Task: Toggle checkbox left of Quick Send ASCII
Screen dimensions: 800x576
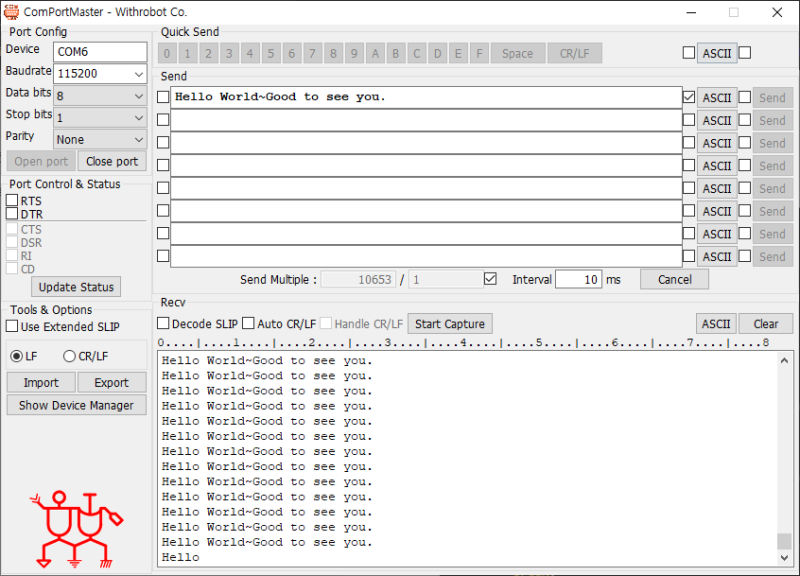Action: point(689,53)
